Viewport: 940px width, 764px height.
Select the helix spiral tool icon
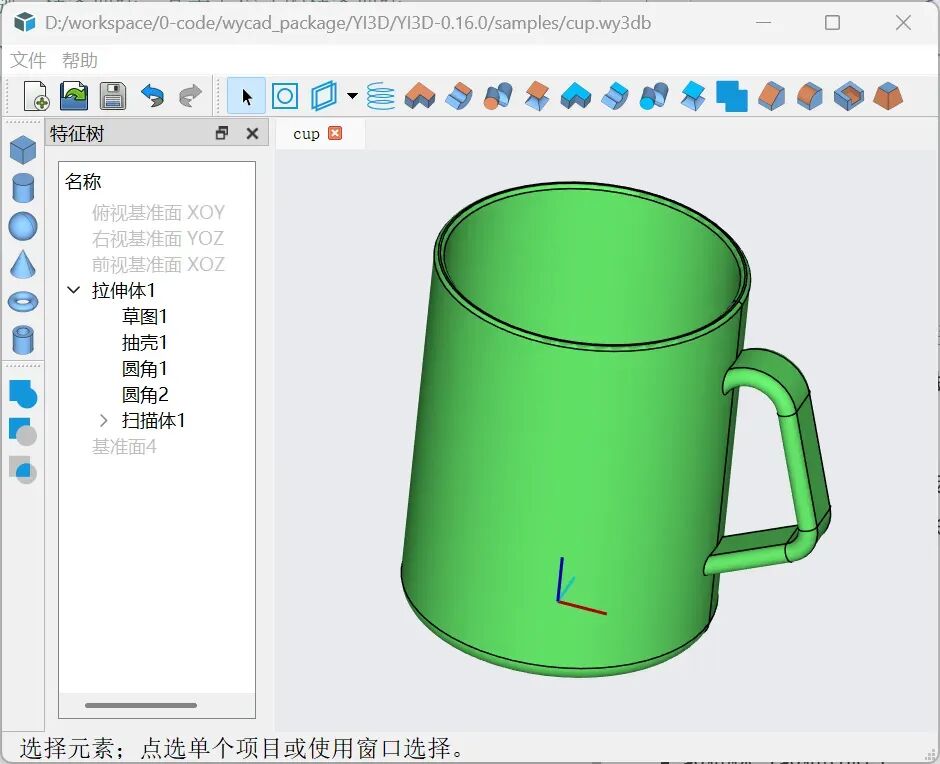[x=381, y=96]
